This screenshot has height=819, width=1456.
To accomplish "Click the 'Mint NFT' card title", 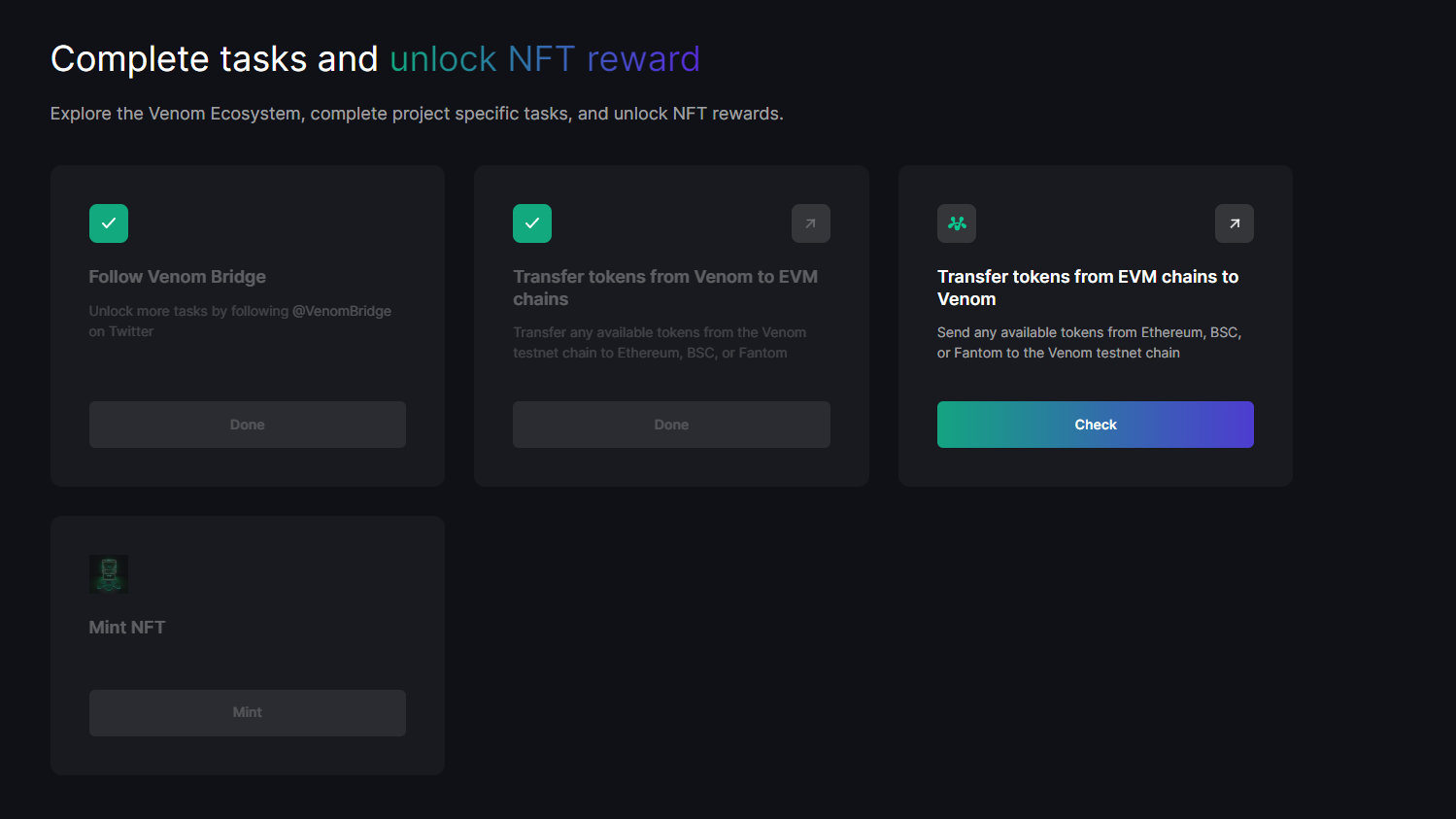I will pyautogui.click(x=127, y=628).
